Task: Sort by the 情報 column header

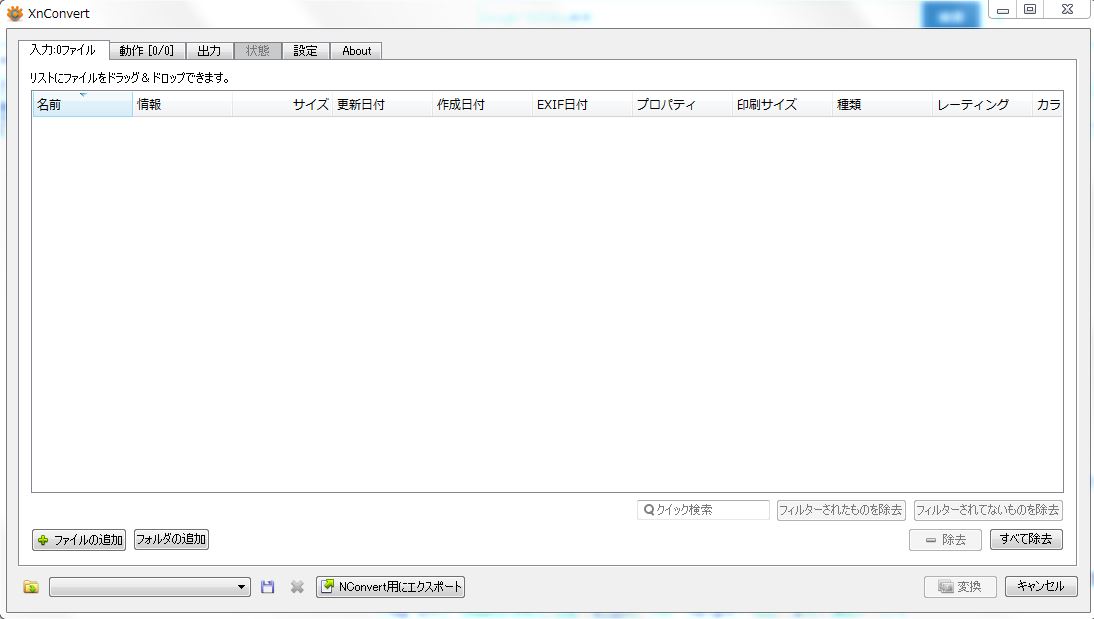Action: pos(183,105)
